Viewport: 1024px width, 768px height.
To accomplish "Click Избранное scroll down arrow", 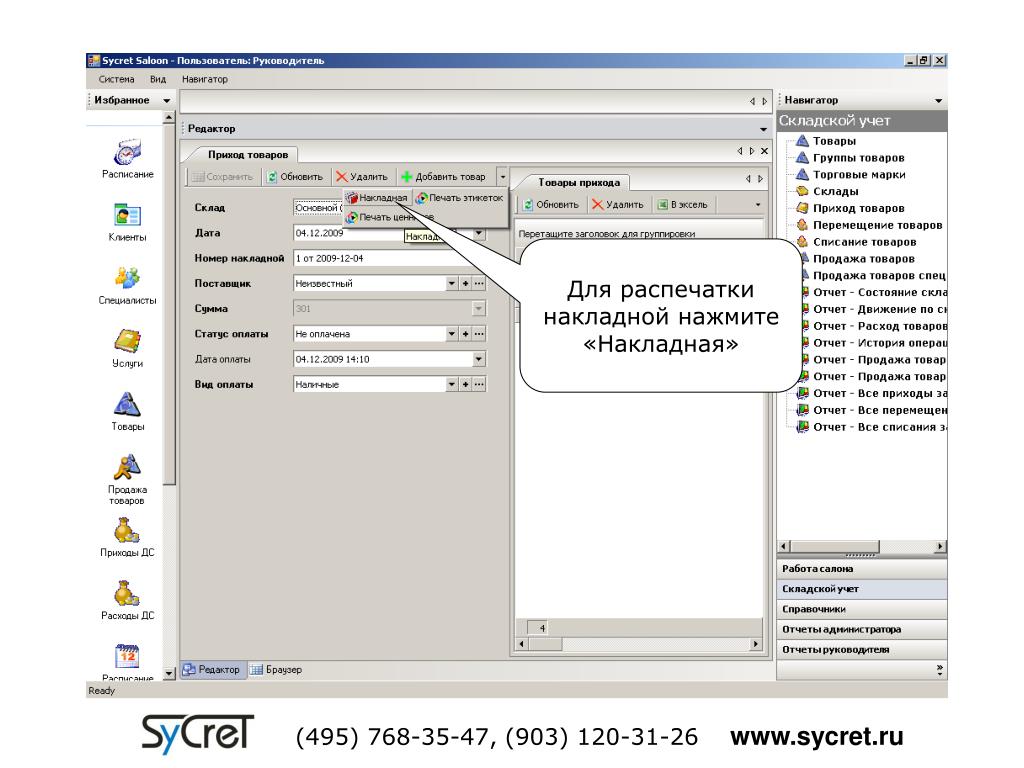I will coord(168,673).
